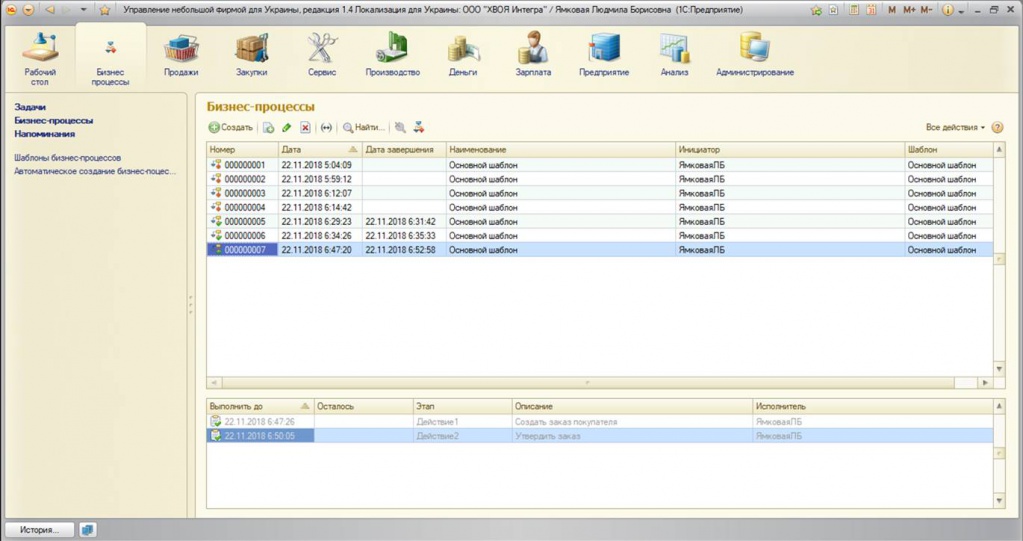The height and width of the screenshot is (541, 1023).
Task: Click the cancel search icon
Action: [400, 128]
